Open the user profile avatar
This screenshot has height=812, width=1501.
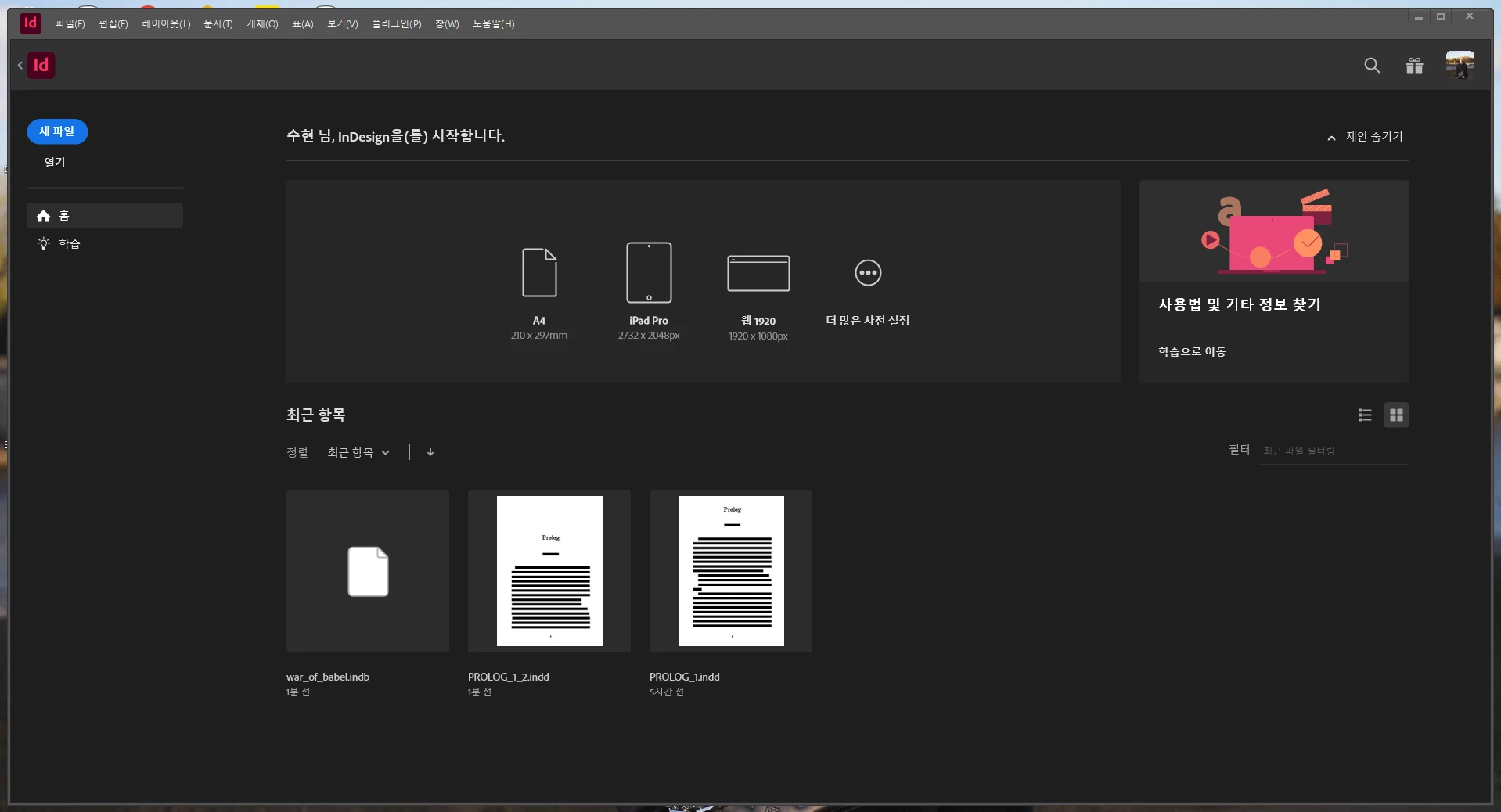(x=1460, y=65)
